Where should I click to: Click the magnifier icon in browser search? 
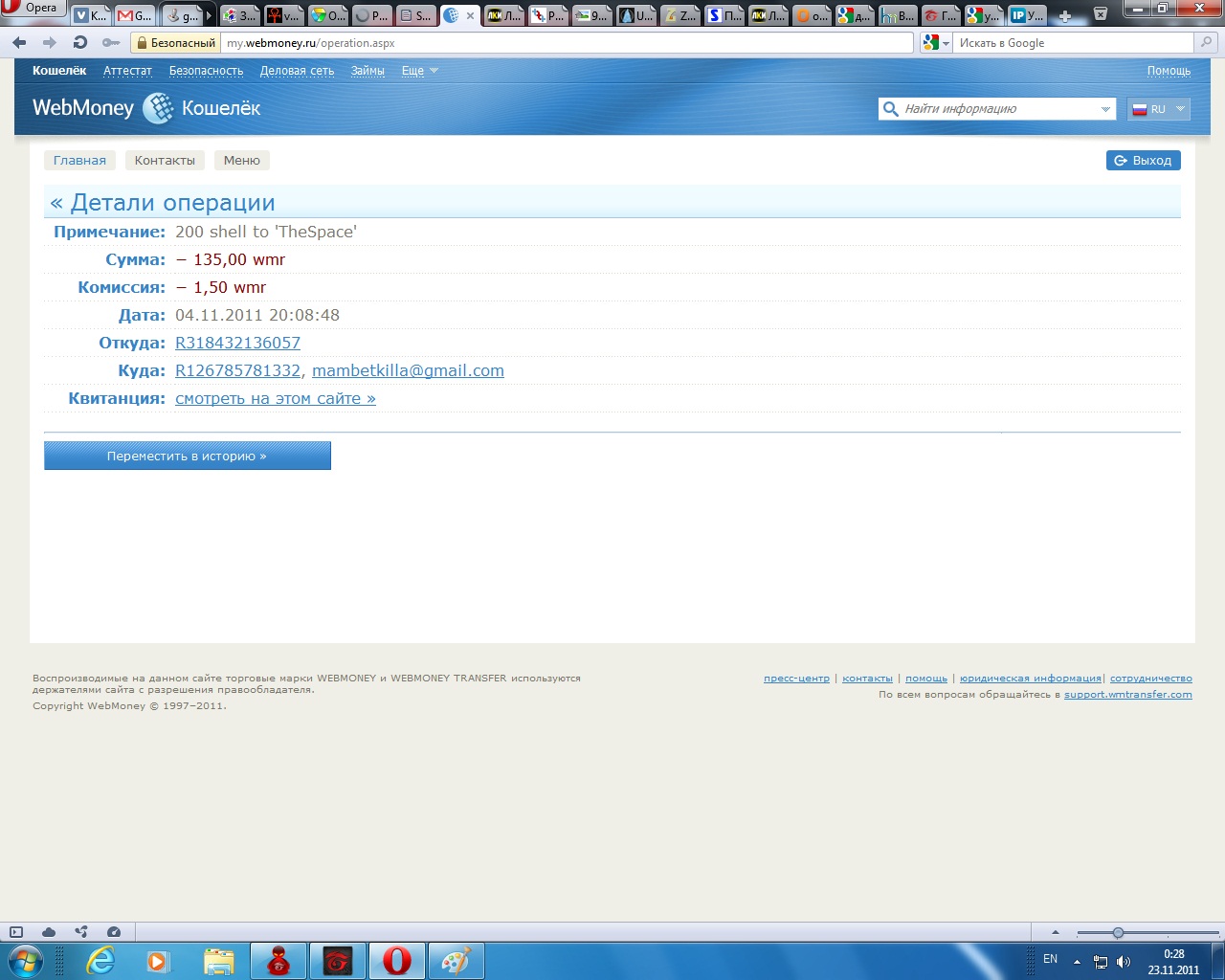click(1206, 43)
